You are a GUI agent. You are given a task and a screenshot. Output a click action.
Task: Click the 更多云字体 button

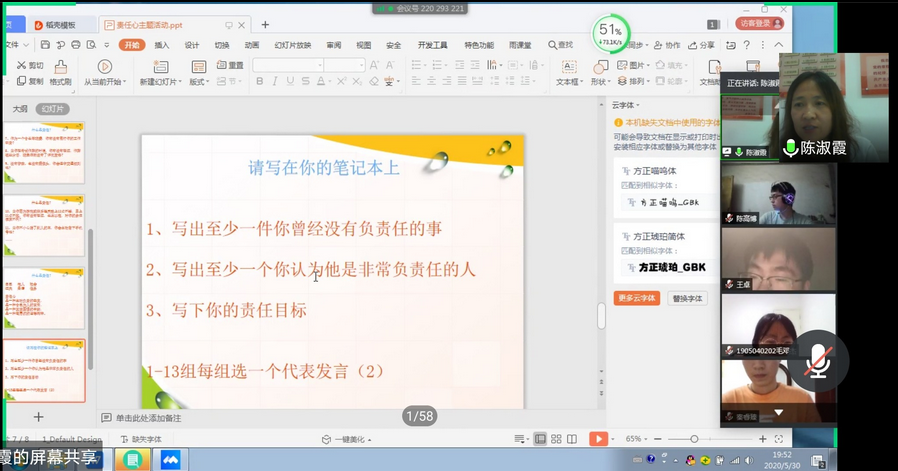point(636,298)
